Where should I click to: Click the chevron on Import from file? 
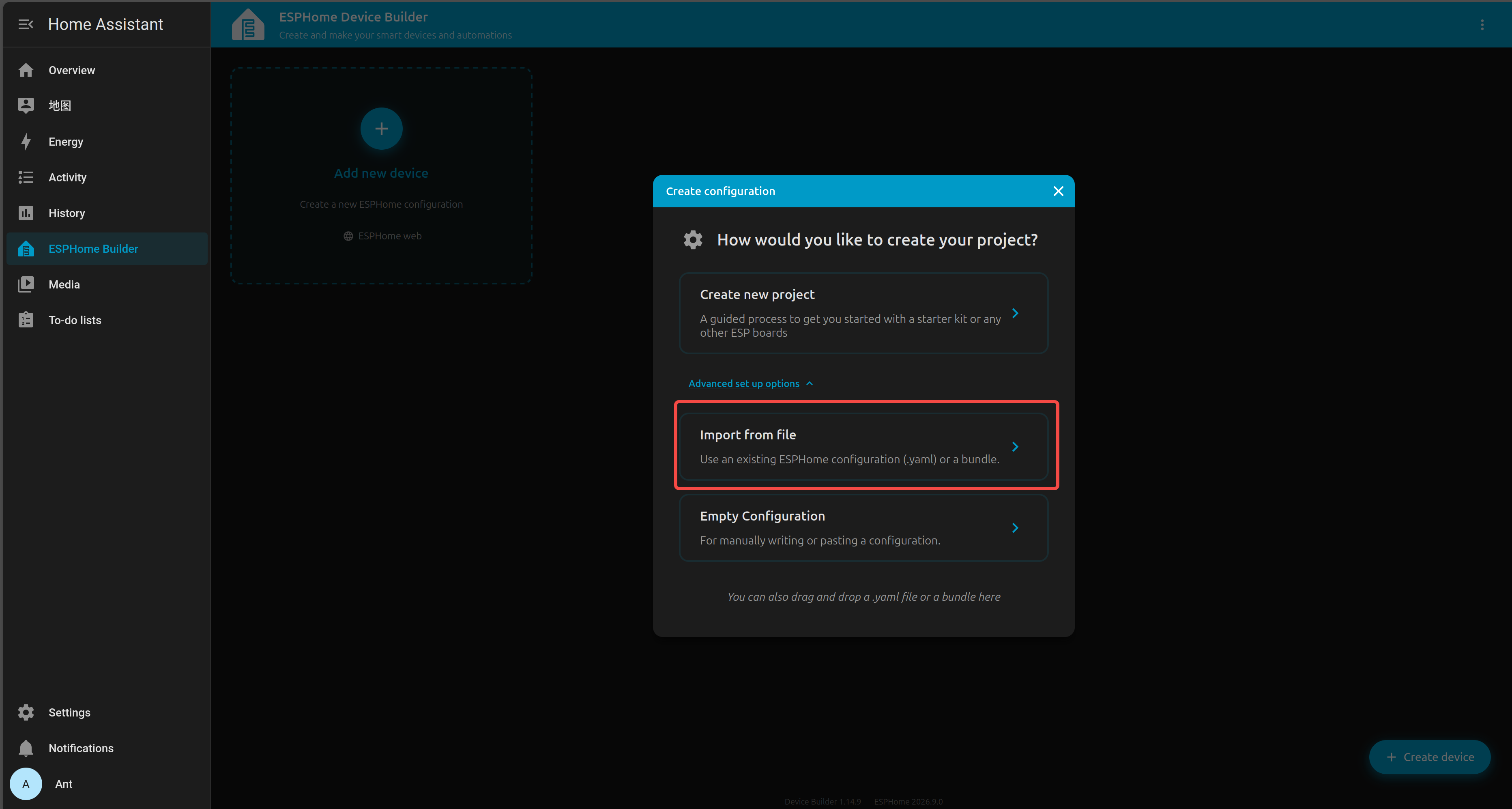[x=1016, y=447]
